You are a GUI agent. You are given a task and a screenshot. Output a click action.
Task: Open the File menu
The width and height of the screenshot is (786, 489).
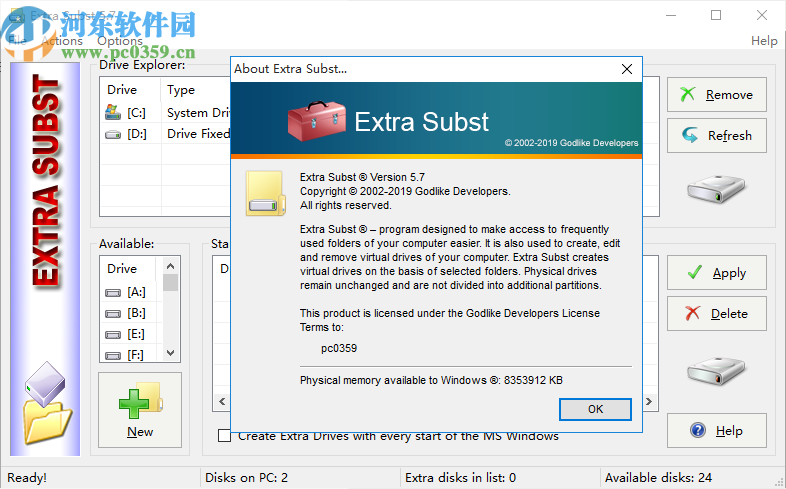click(x=17, y=41)
